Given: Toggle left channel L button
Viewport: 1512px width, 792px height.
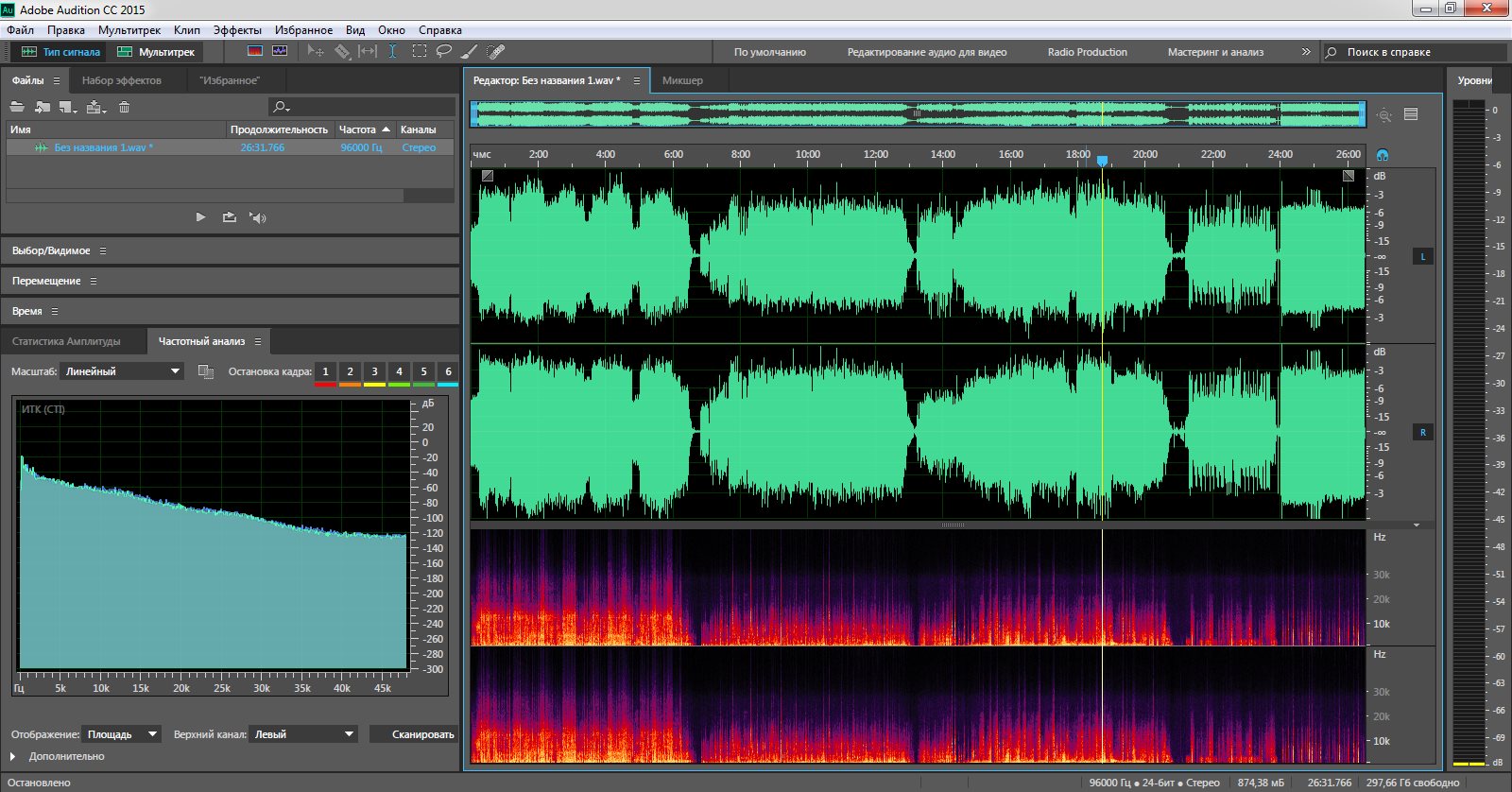Looking at the screenshot, I should (x=1423, y=256).
